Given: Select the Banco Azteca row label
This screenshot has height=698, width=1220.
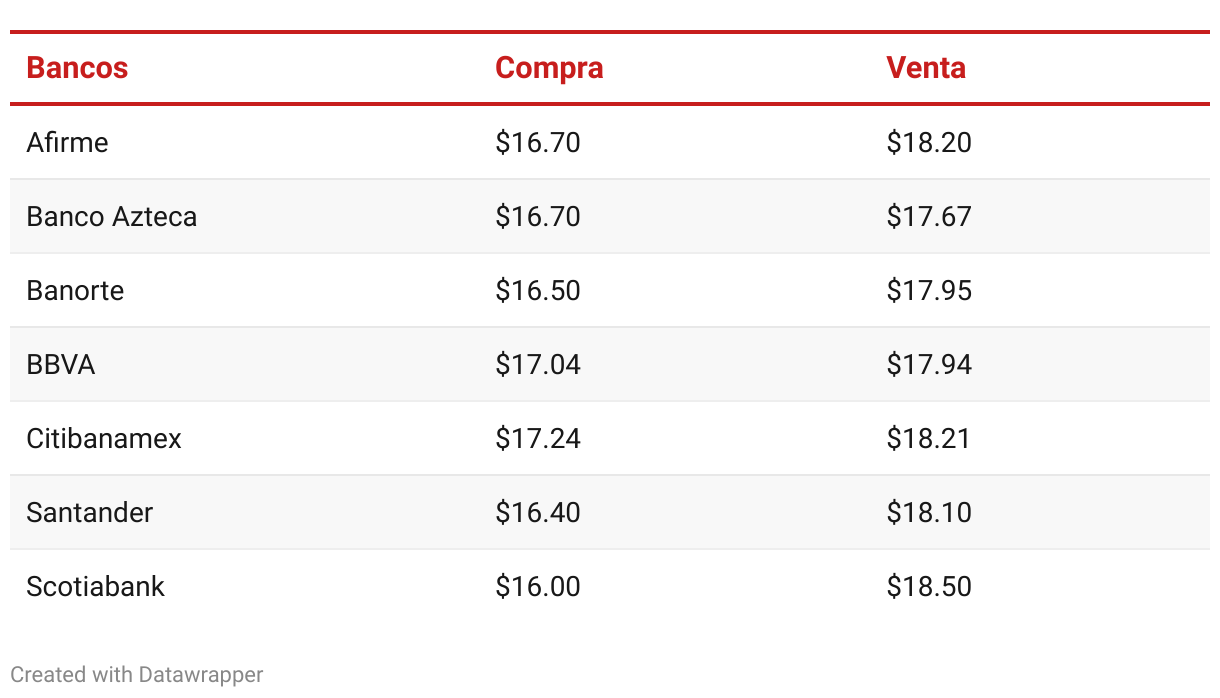Looking at the screenshot, I should click(112, 216).
